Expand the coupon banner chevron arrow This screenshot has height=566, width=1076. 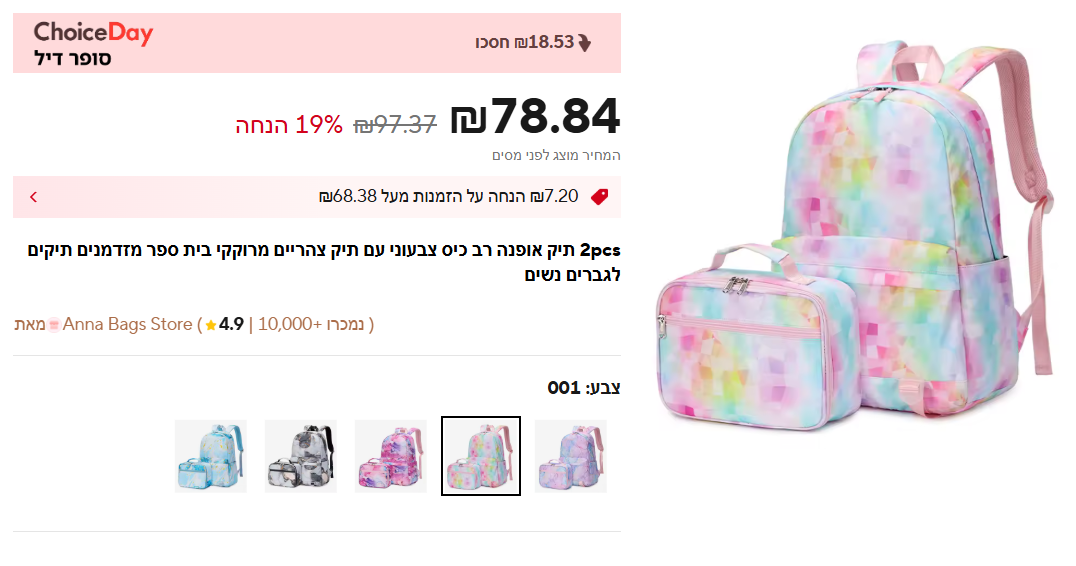tap(33, 196)
